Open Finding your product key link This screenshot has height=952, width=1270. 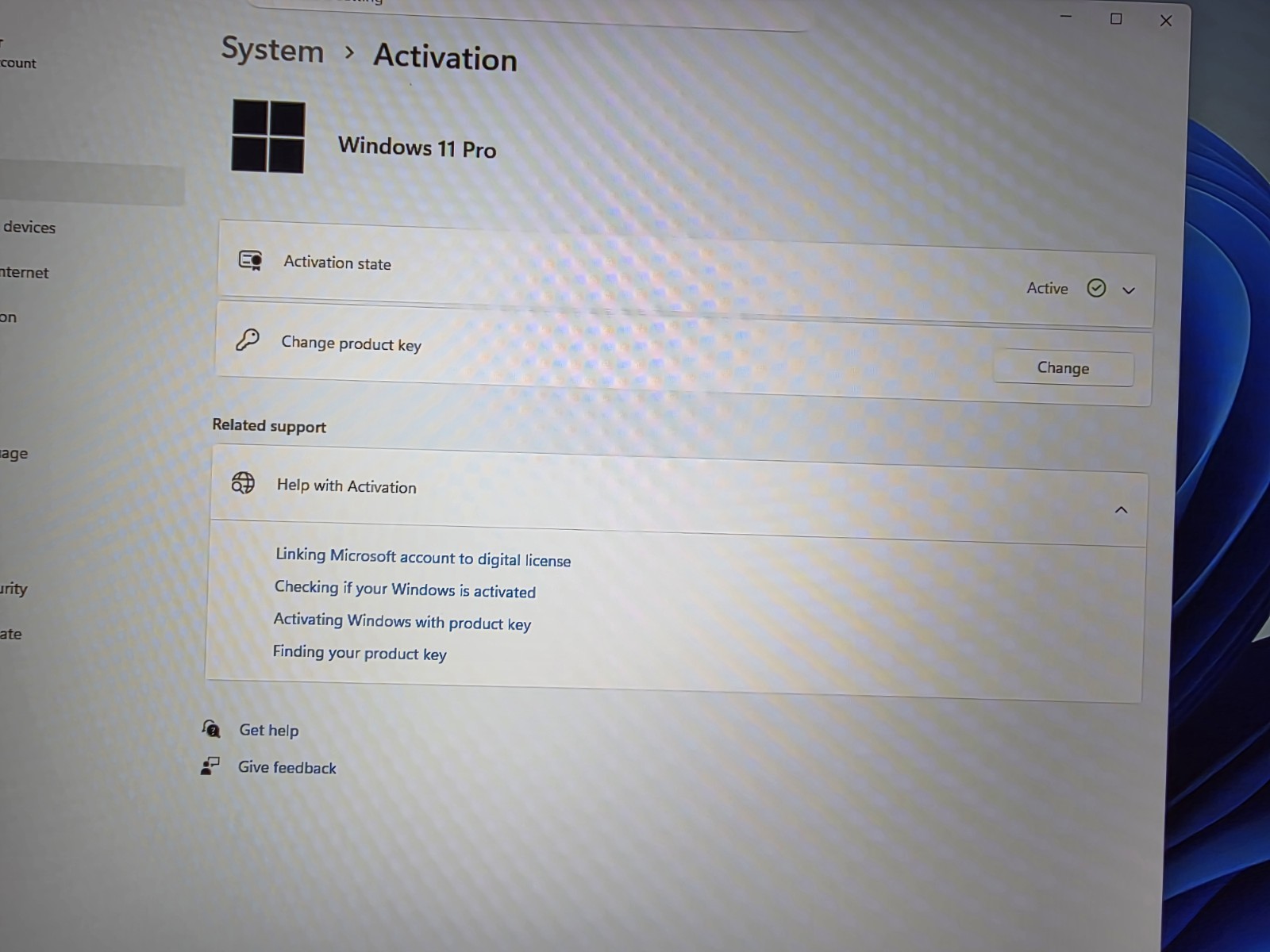(360, 653)
